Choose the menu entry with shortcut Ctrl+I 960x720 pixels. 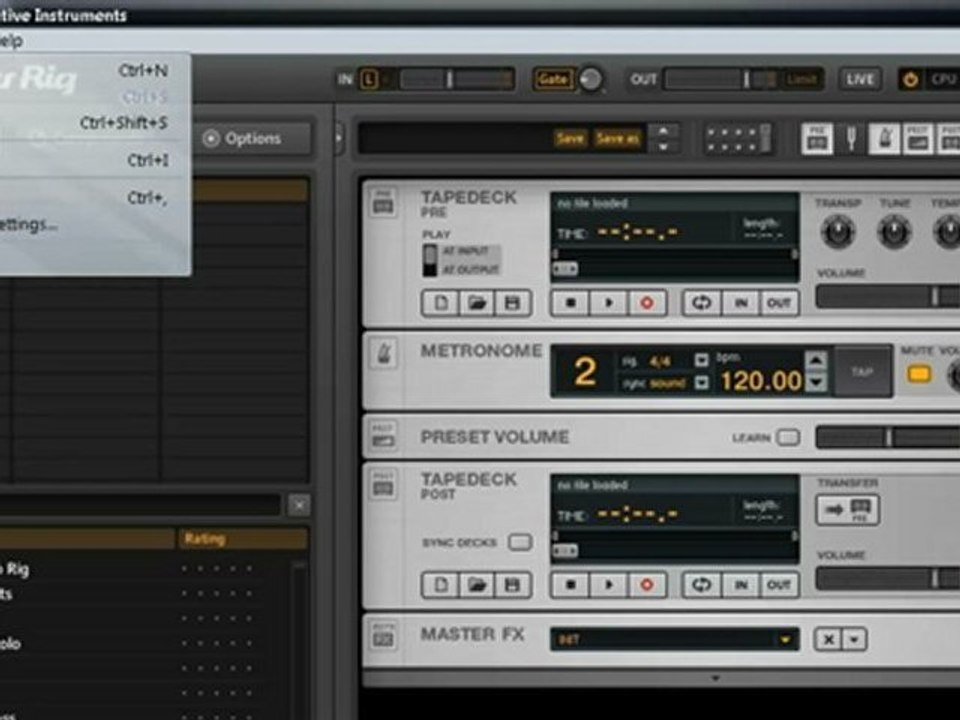pos(95,160)
